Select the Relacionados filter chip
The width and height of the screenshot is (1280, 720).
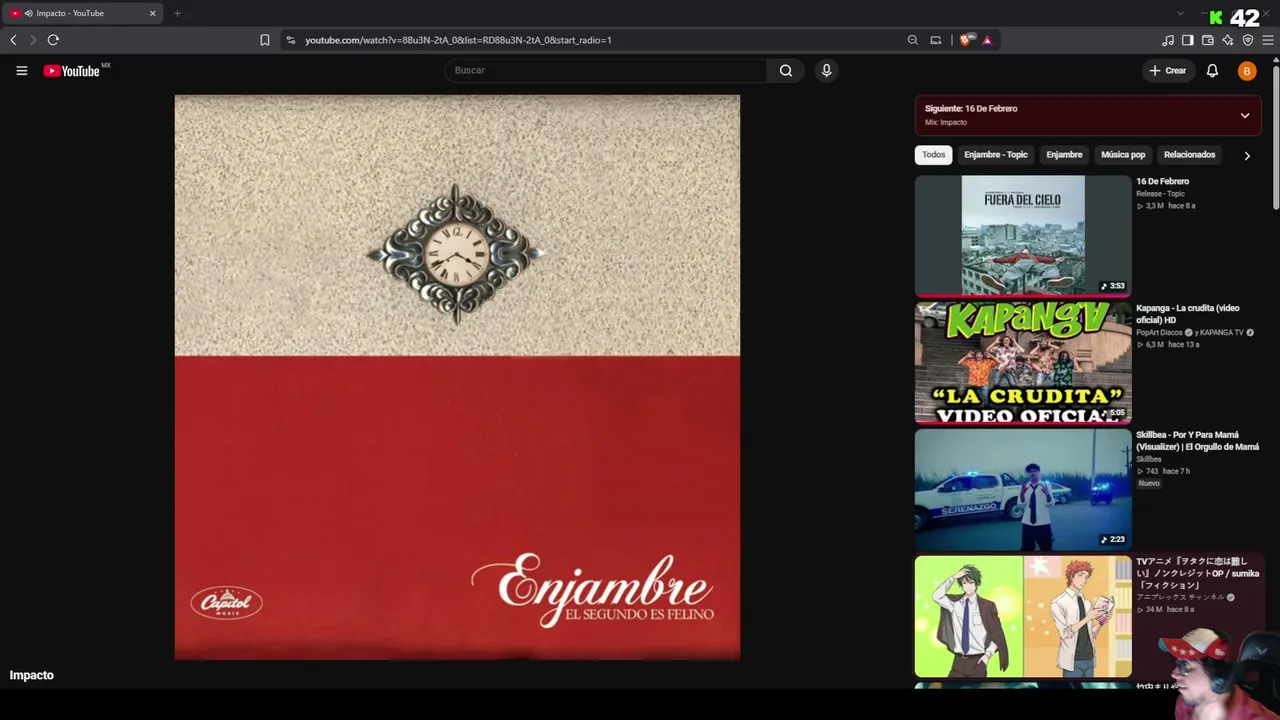tap(1189, 155)
